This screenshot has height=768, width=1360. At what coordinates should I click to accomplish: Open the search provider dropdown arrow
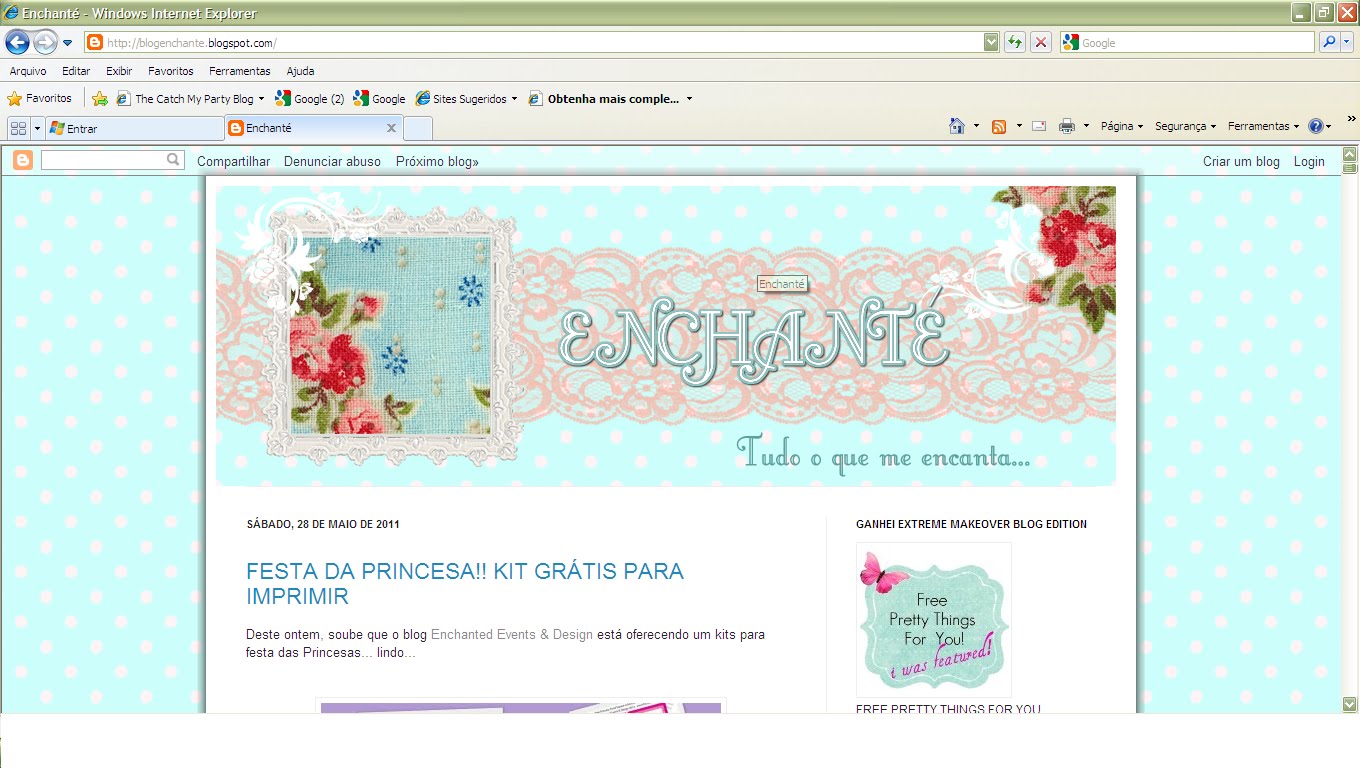click(x=1346, y=42)
